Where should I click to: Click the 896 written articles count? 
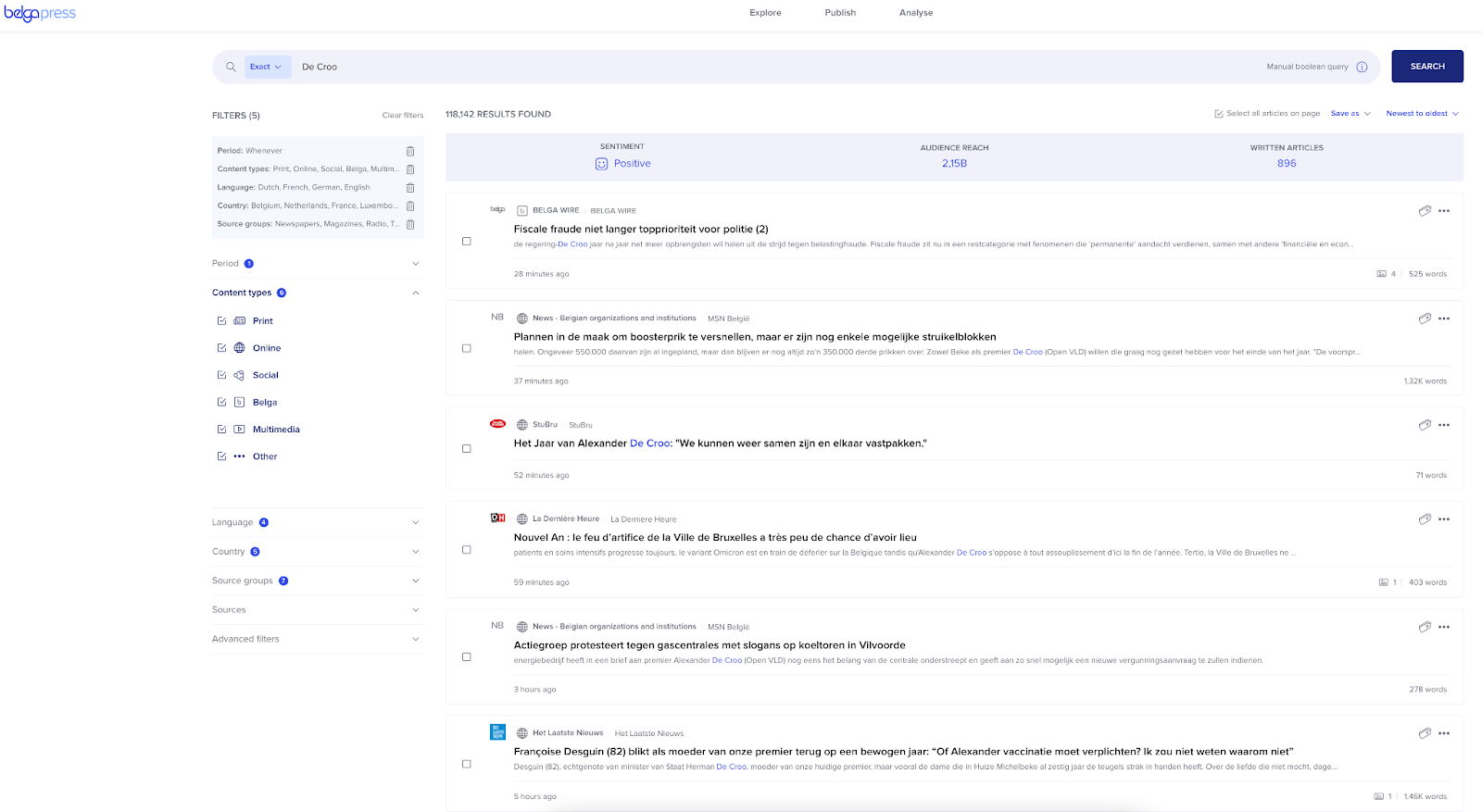coord(1287,164)
